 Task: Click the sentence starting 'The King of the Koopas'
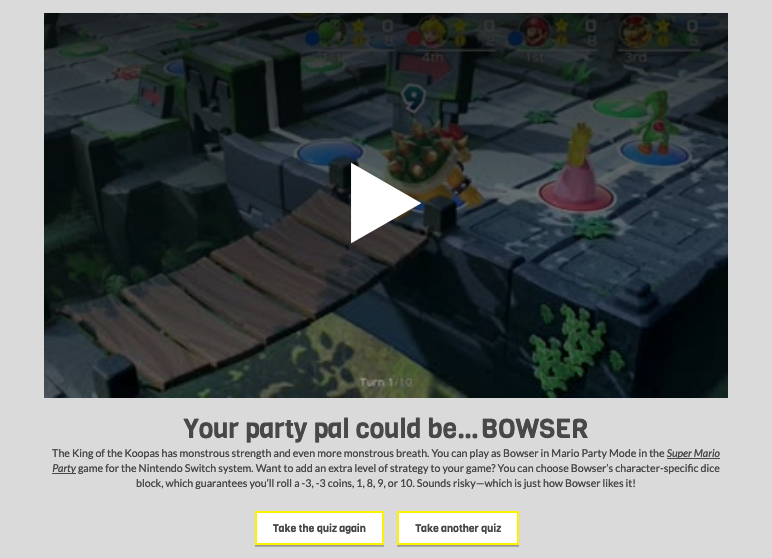click(x=240, y=453)
